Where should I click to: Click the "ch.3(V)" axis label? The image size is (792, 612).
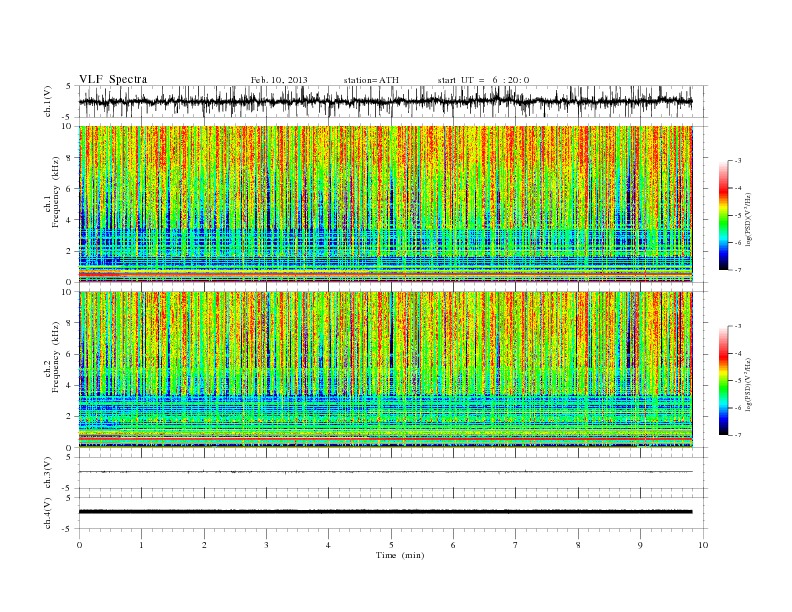(48, 473)
